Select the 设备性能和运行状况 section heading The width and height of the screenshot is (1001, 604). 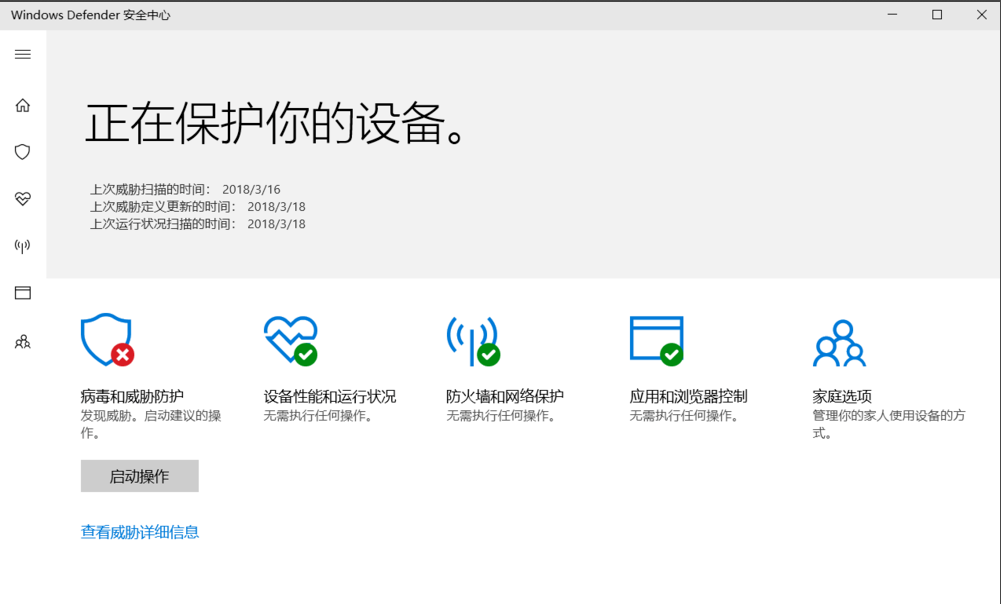point(328,395)
